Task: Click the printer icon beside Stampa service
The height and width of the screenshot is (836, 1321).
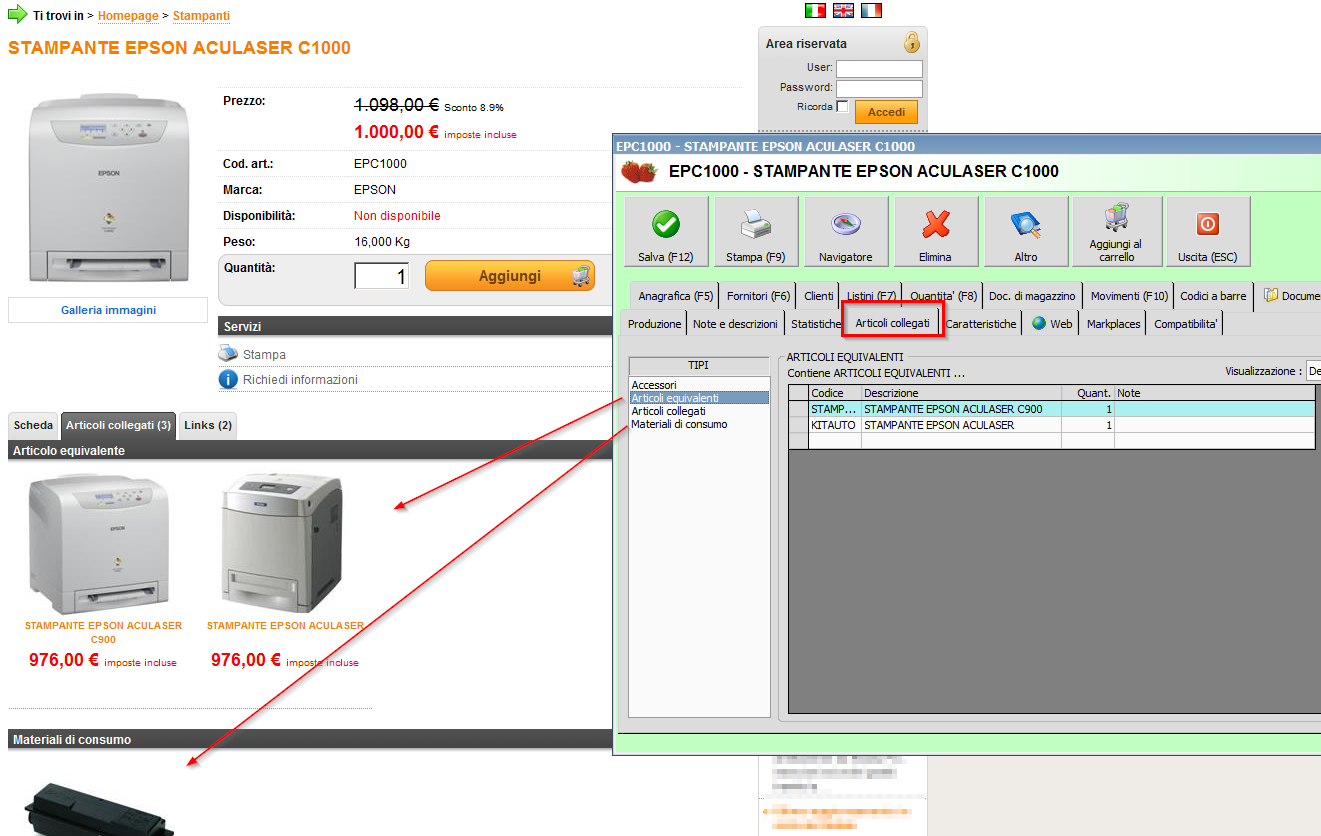Action: click(x=228, y=354)
